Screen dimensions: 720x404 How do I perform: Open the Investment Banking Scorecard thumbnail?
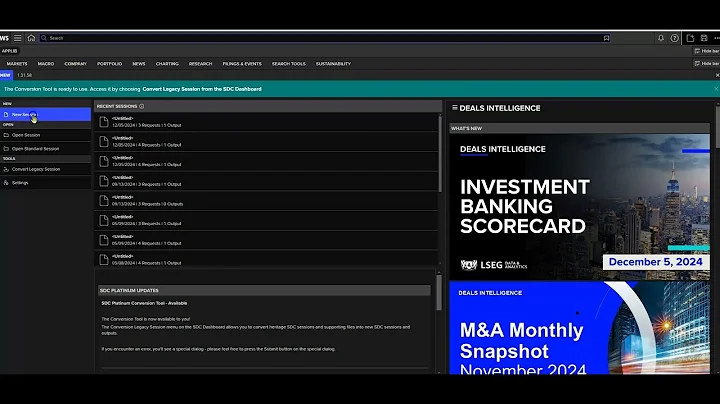pyautogui.click(x=579, y=207)
